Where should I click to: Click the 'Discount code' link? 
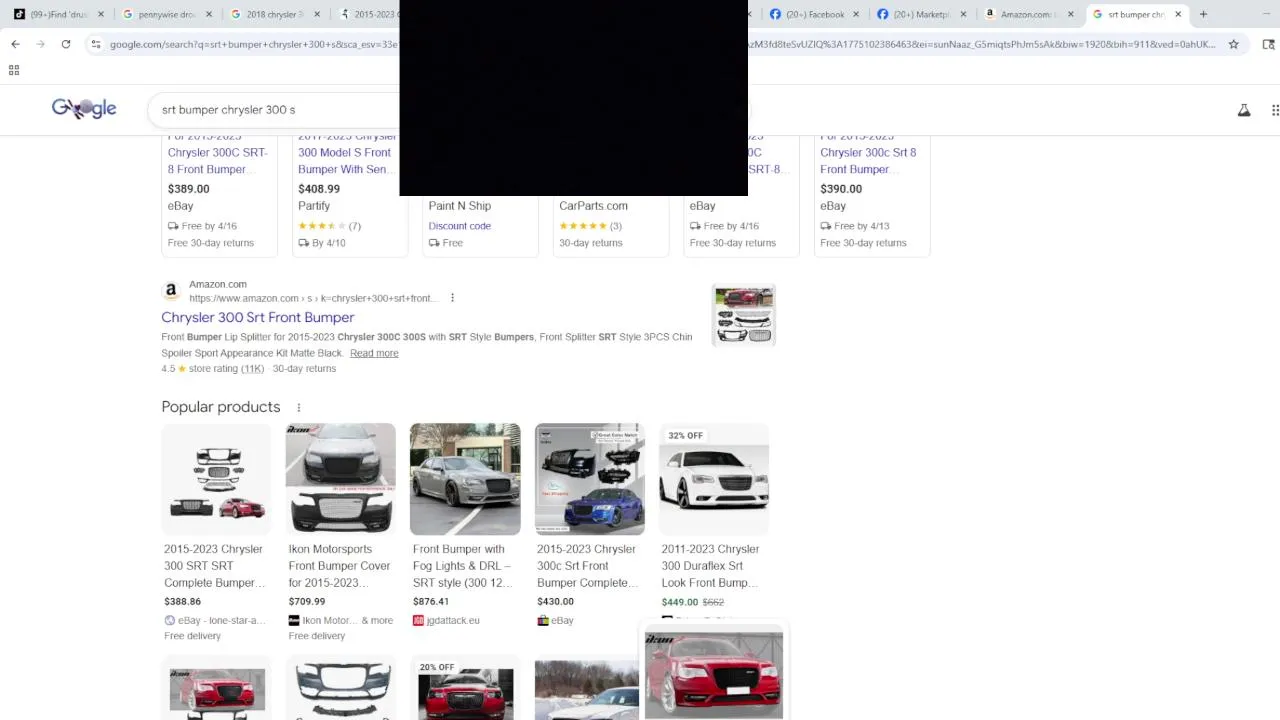[x=460, y=226]
